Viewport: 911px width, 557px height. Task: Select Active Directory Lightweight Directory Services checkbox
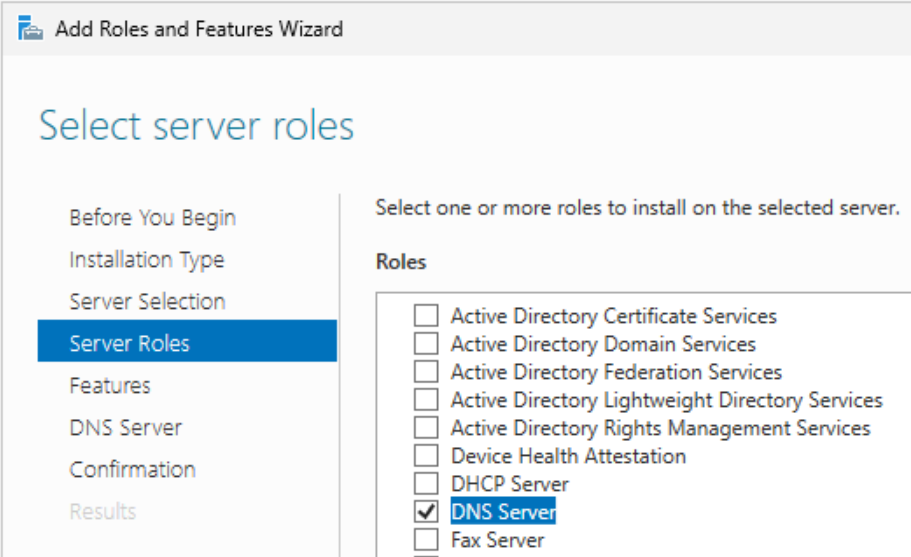point(427,400)
